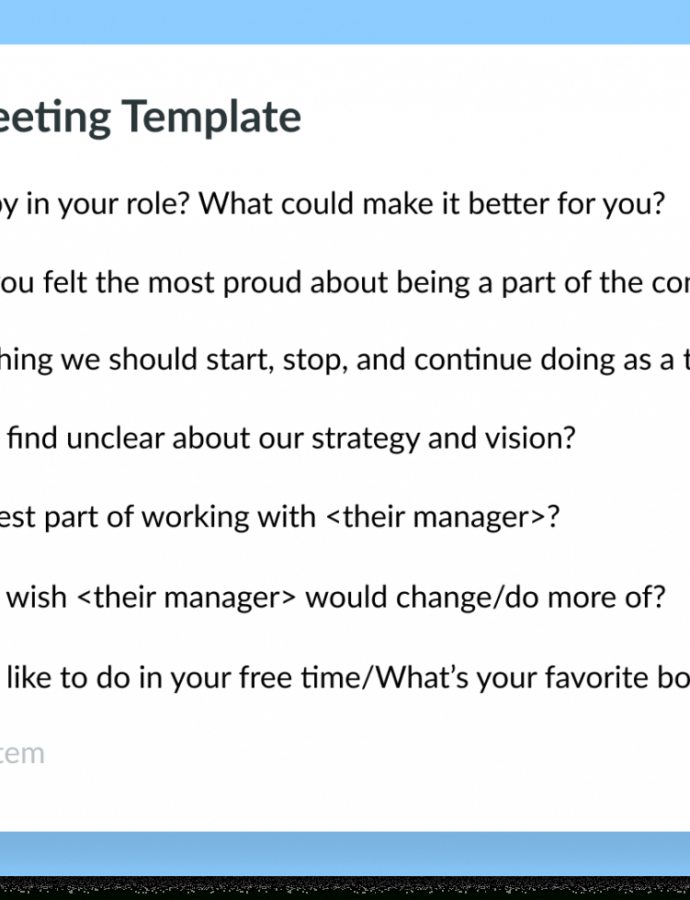Click the greyed-out new item placeholder field

(x=22, y=754)
